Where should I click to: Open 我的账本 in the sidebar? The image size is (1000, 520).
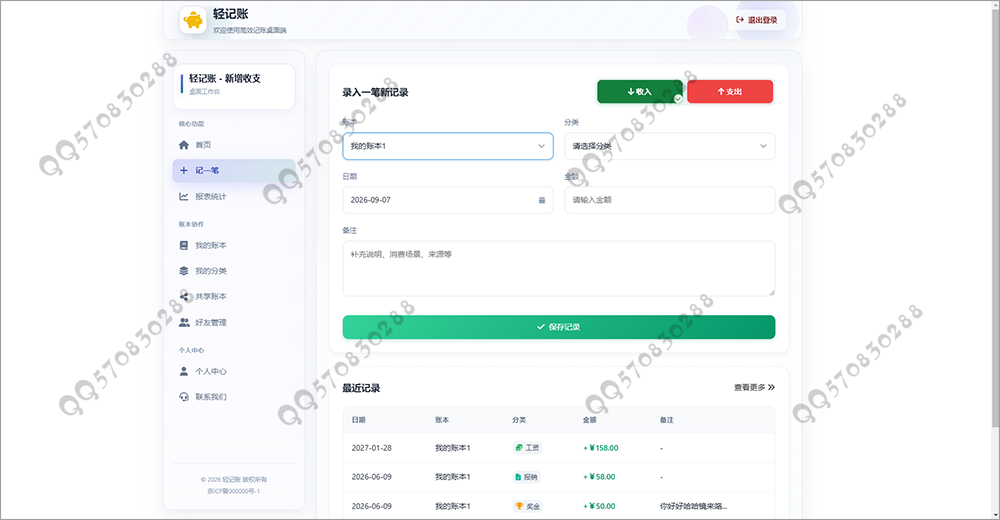(x=233, y=245)
